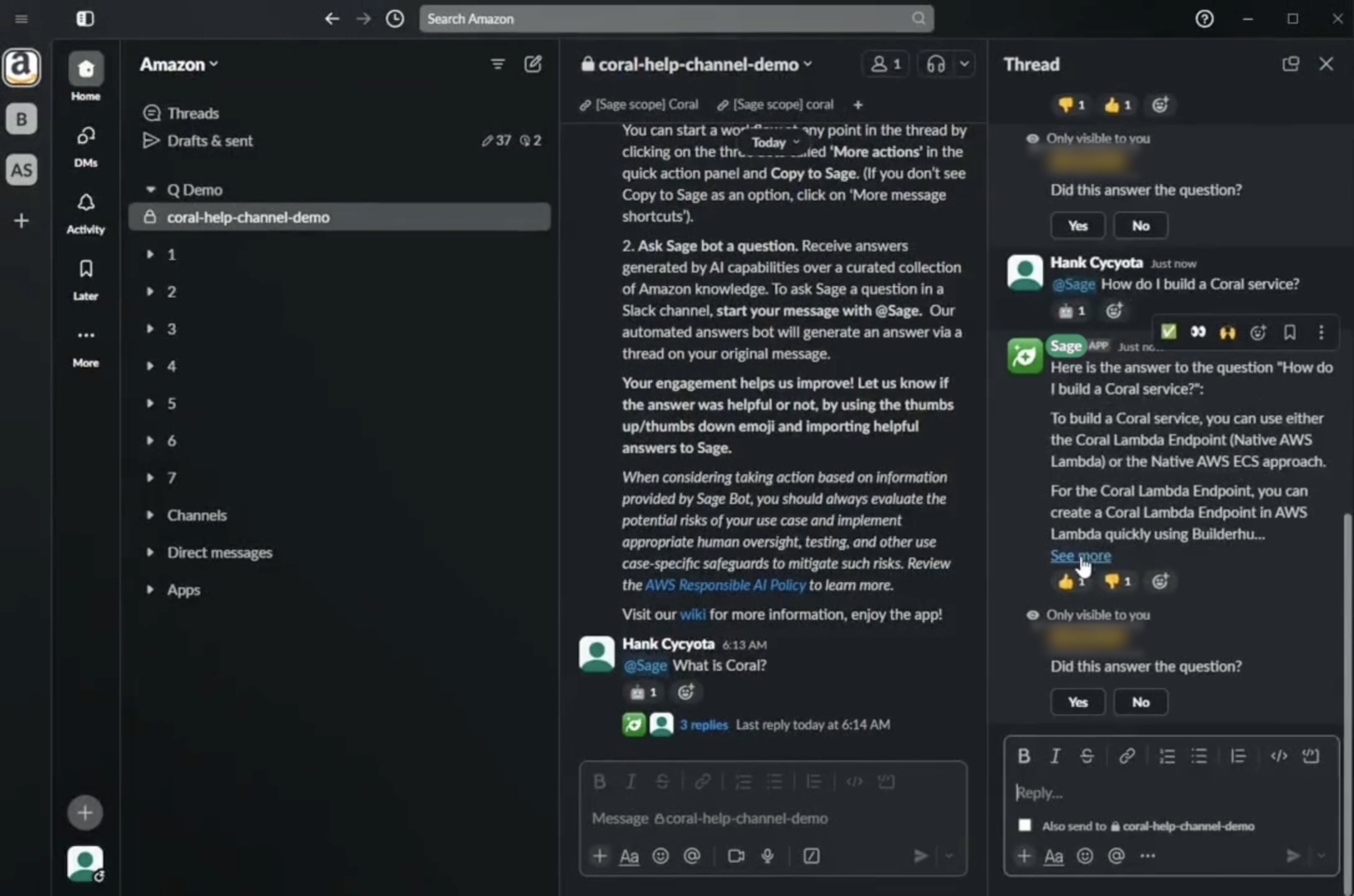Viewport: 1354px width, 896px height.
Task: Toggle the robot reaction on What is Coral
Action: click(x=643, y=692)
